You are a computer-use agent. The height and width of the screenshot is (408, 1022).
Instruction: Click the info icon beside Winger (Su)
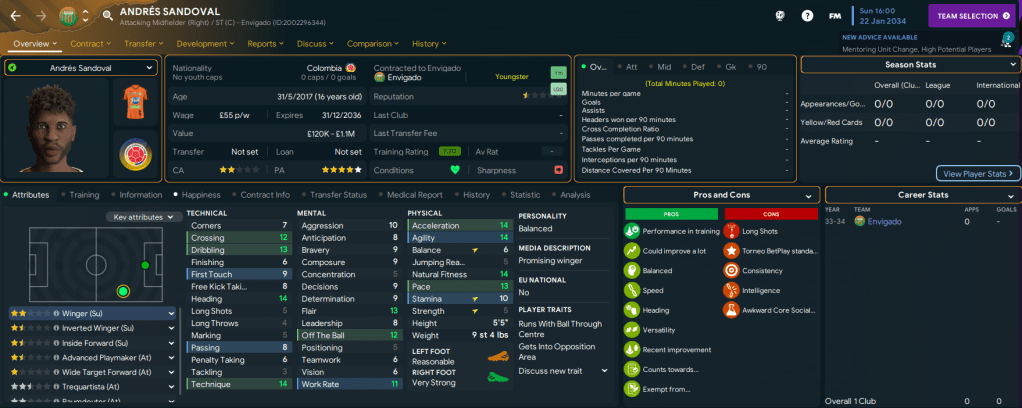pyautogui.click(x=57, y=313)
